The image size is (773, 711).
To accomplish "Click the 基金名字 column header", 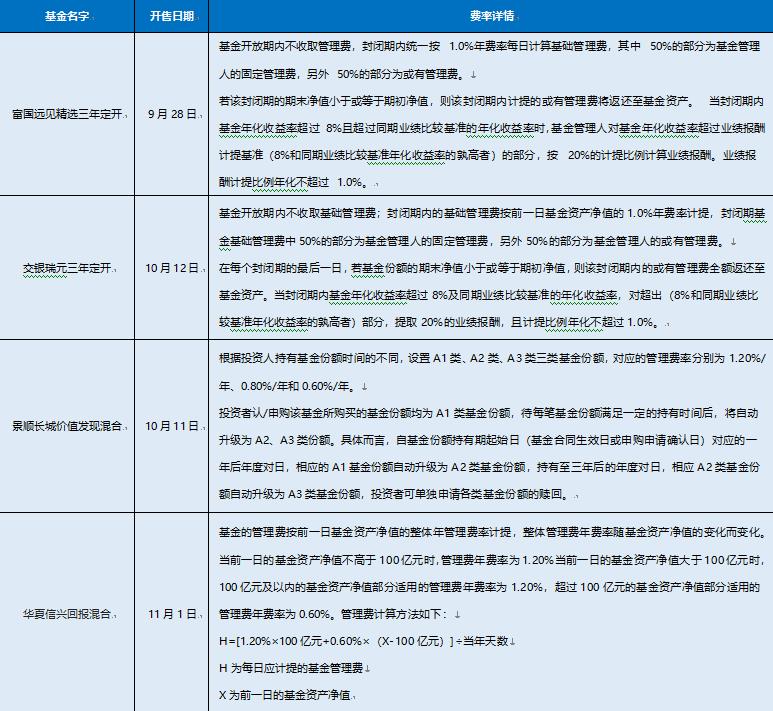I will (x=68, y=17).
